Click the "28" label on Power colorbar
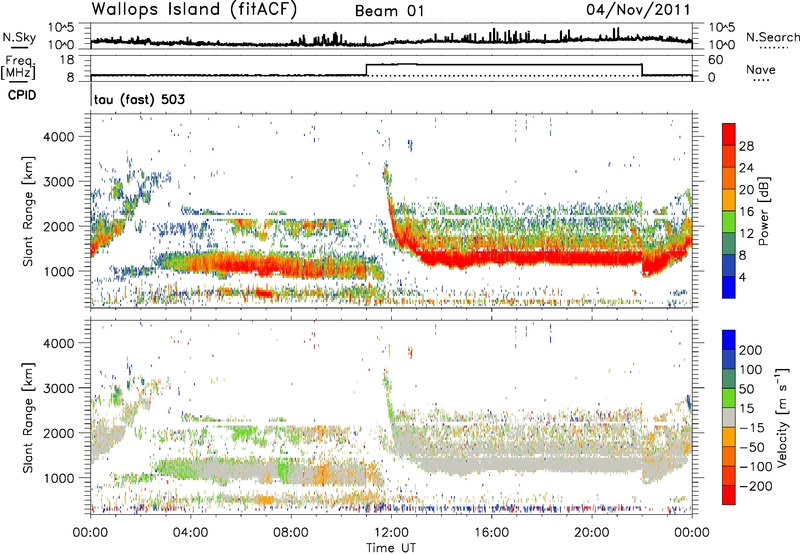Image resolution: width=800 pixels, height=554 pixels. (746, 146)
